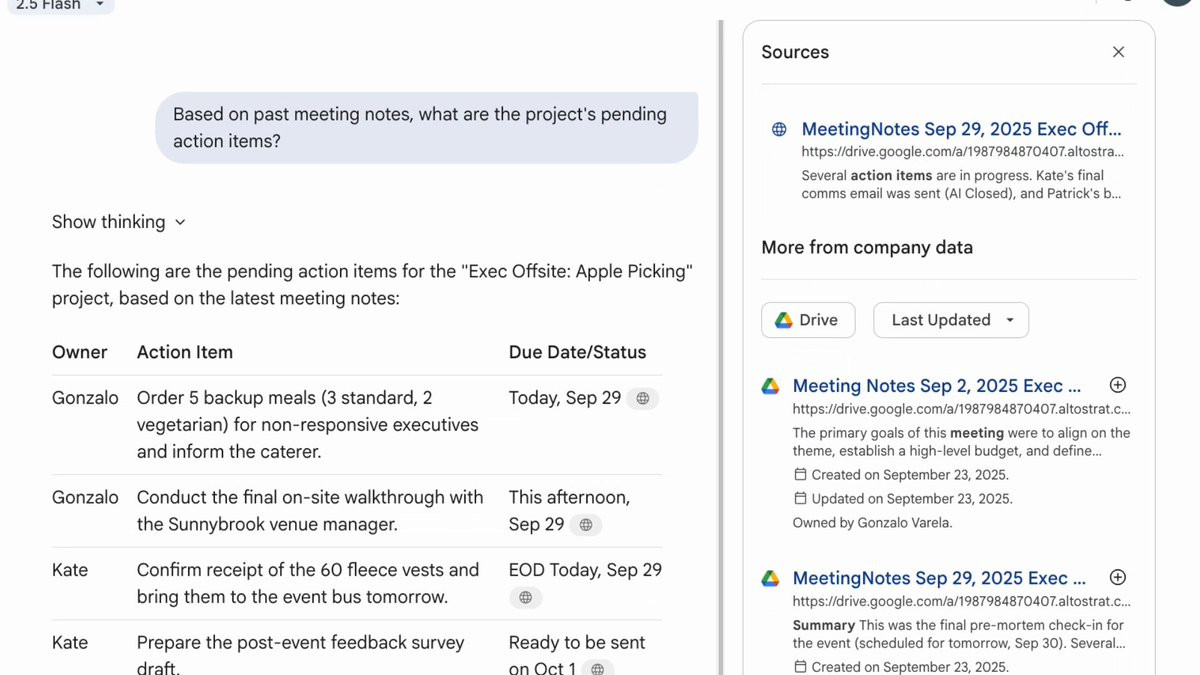Open lower MeetingNotes Sep 29, 2025 Exec link
This screenshot has height=675, width=1200.
click(938, 578)
